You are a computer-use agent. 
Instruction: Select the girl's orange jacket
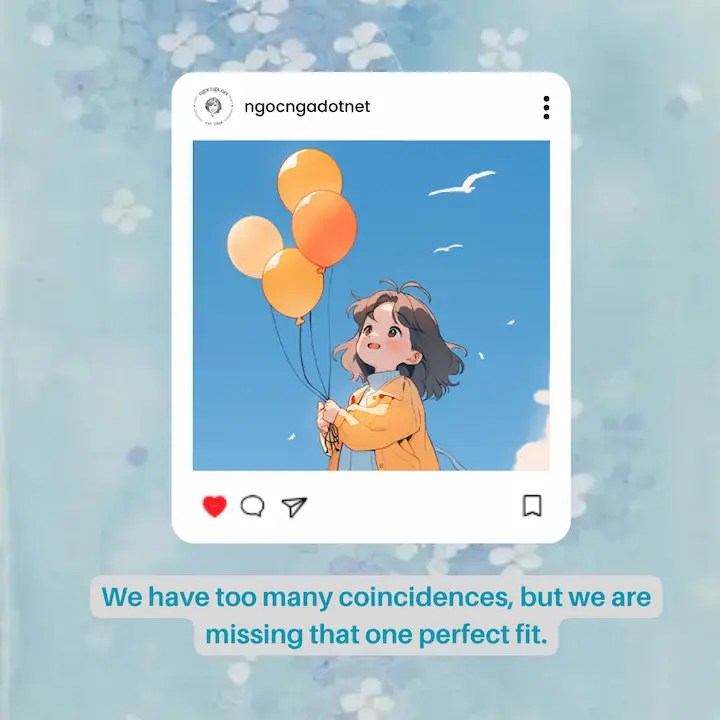coord(383,425)
